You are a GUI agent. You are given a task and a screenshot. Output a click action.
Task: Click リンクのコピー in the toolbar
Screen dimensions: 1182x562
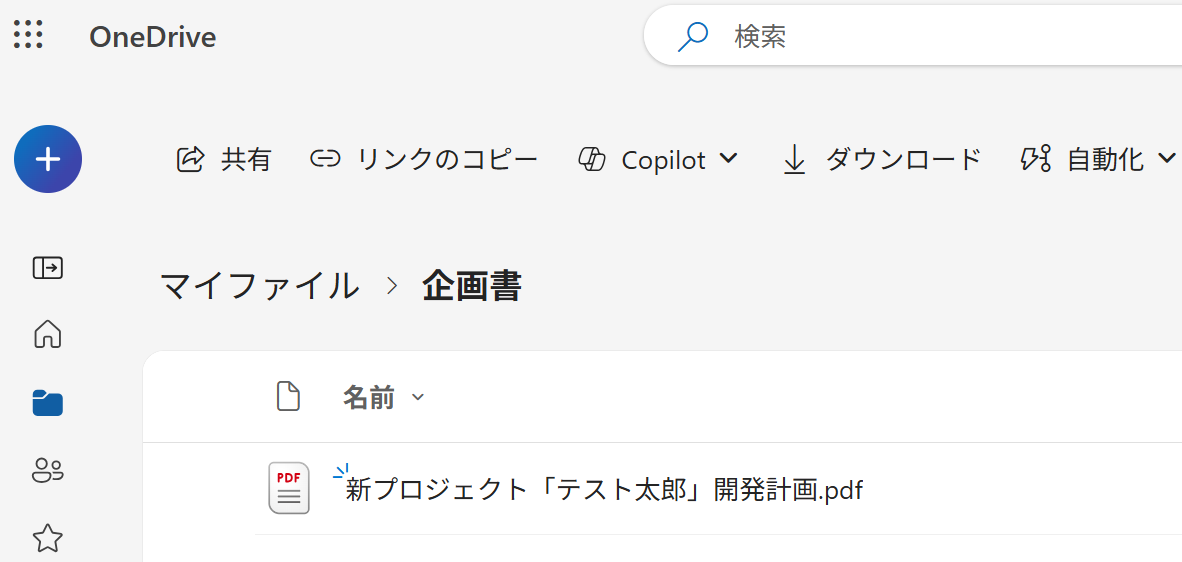click(424, 159)
